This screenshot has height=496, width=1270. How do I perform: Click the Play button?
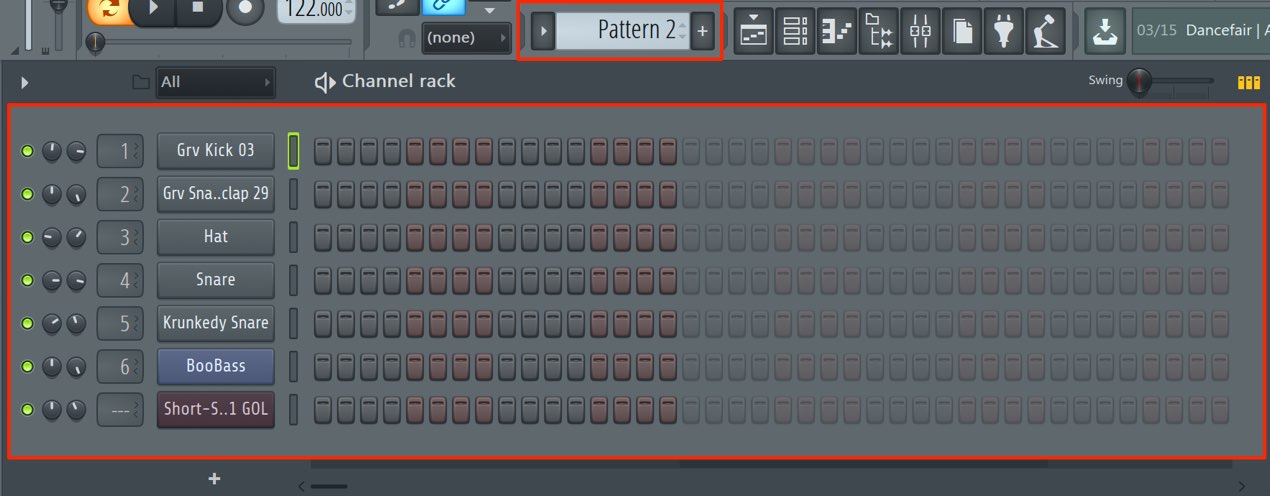pyautogui.click(x=152, y=9)
